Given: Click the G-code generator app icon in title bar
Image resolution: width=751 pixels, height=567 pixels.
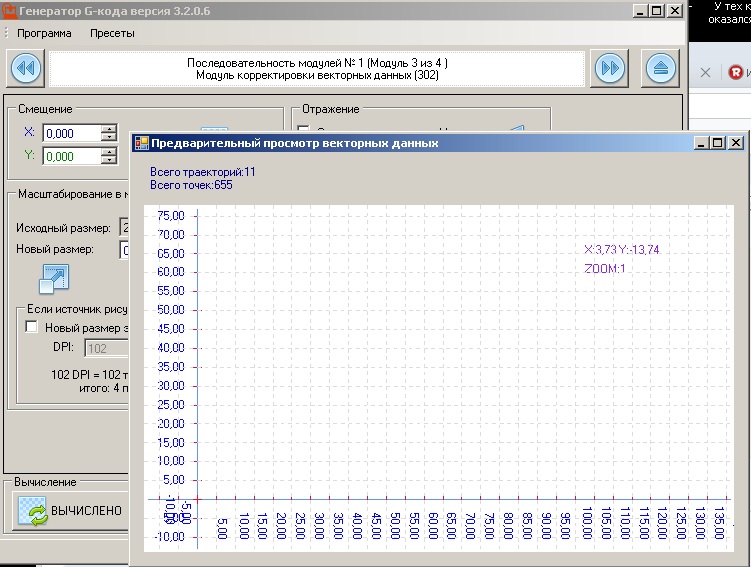Looking at the screenshot, I should pyautogui.click(x=10, y=10).
